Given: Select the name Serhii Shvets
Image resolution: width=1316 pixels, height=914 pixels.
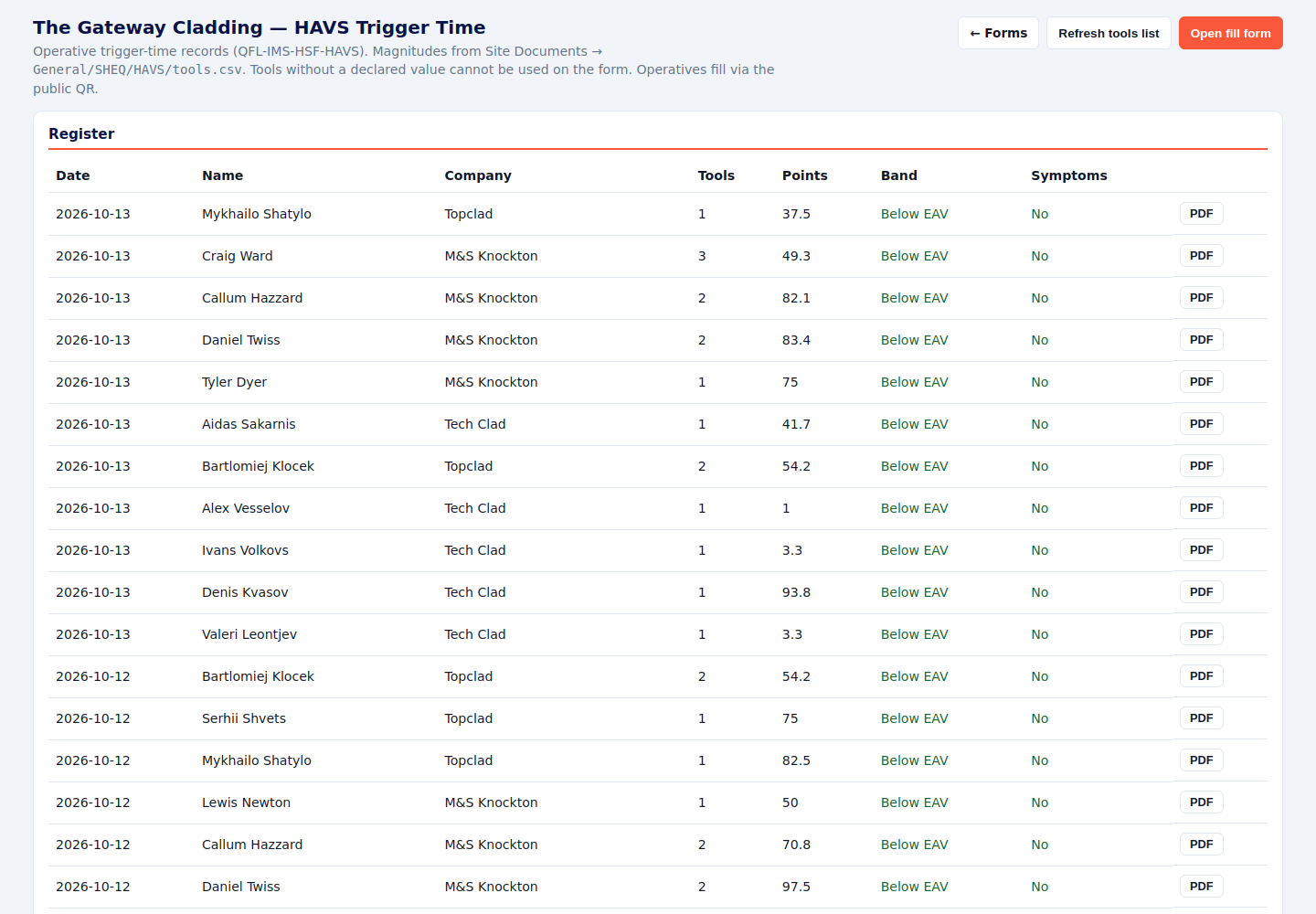Looking at the screenshot, I should [x=244, y=718].
